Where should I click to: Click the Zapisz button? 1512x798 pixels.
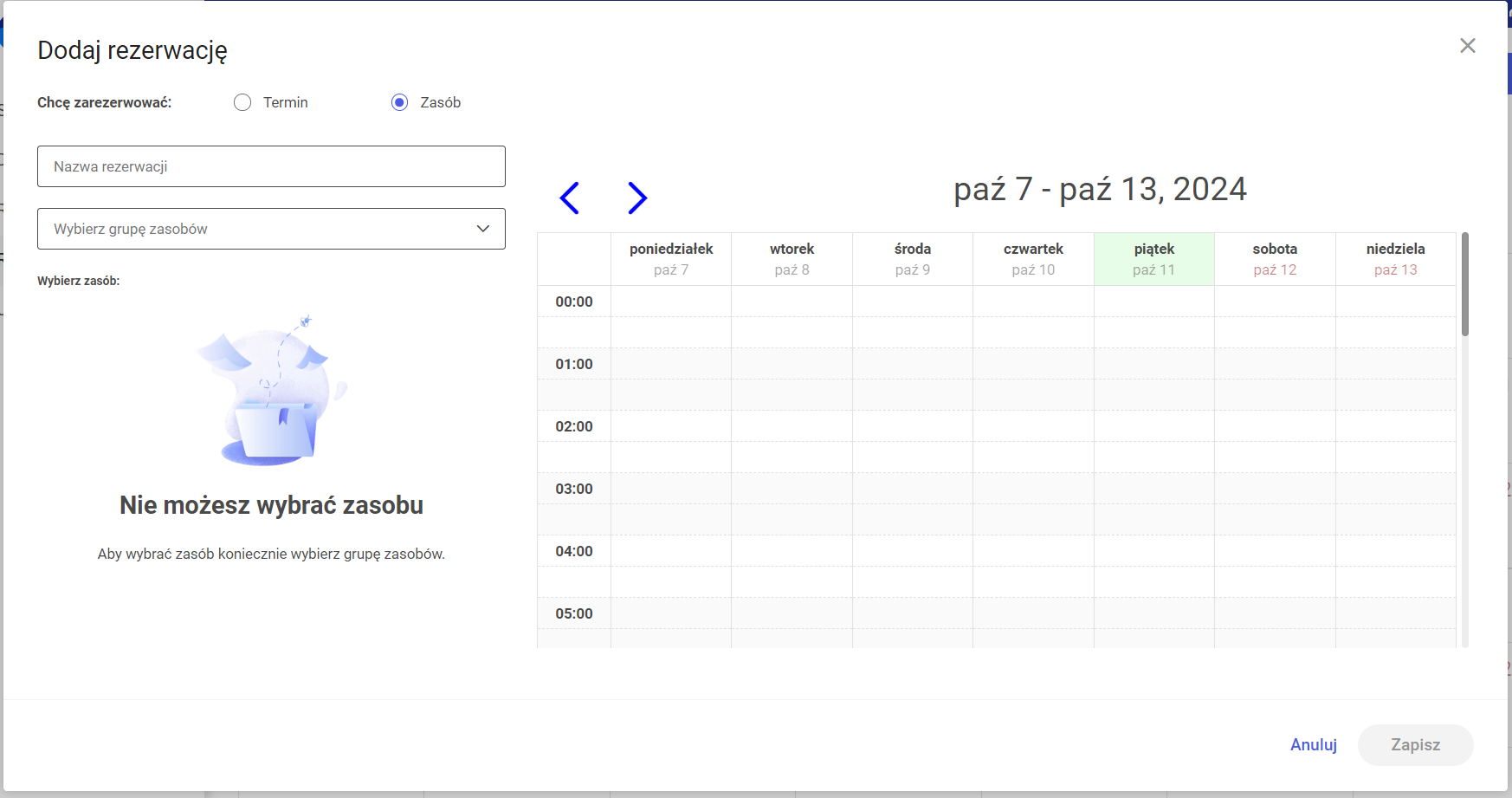click(1415, 745)
